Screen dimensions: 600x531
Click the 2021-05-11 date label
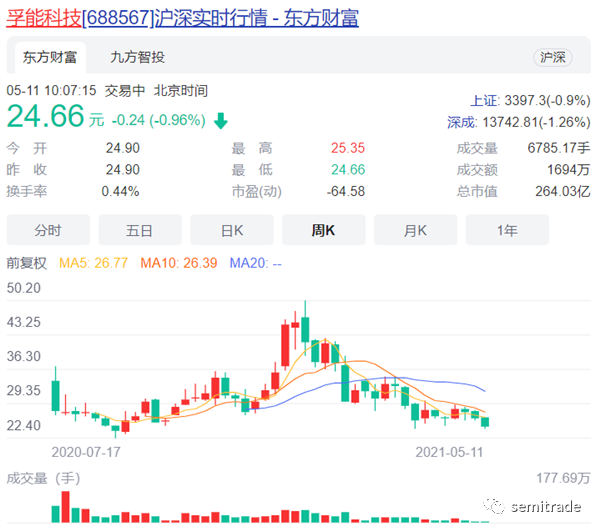(x=449, y=453)
